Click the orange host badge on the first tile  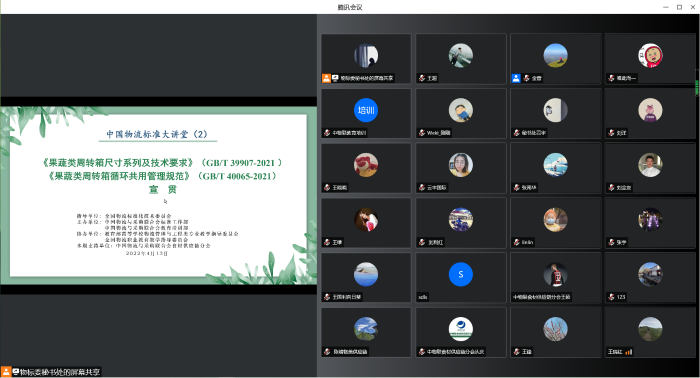point(326,78)
